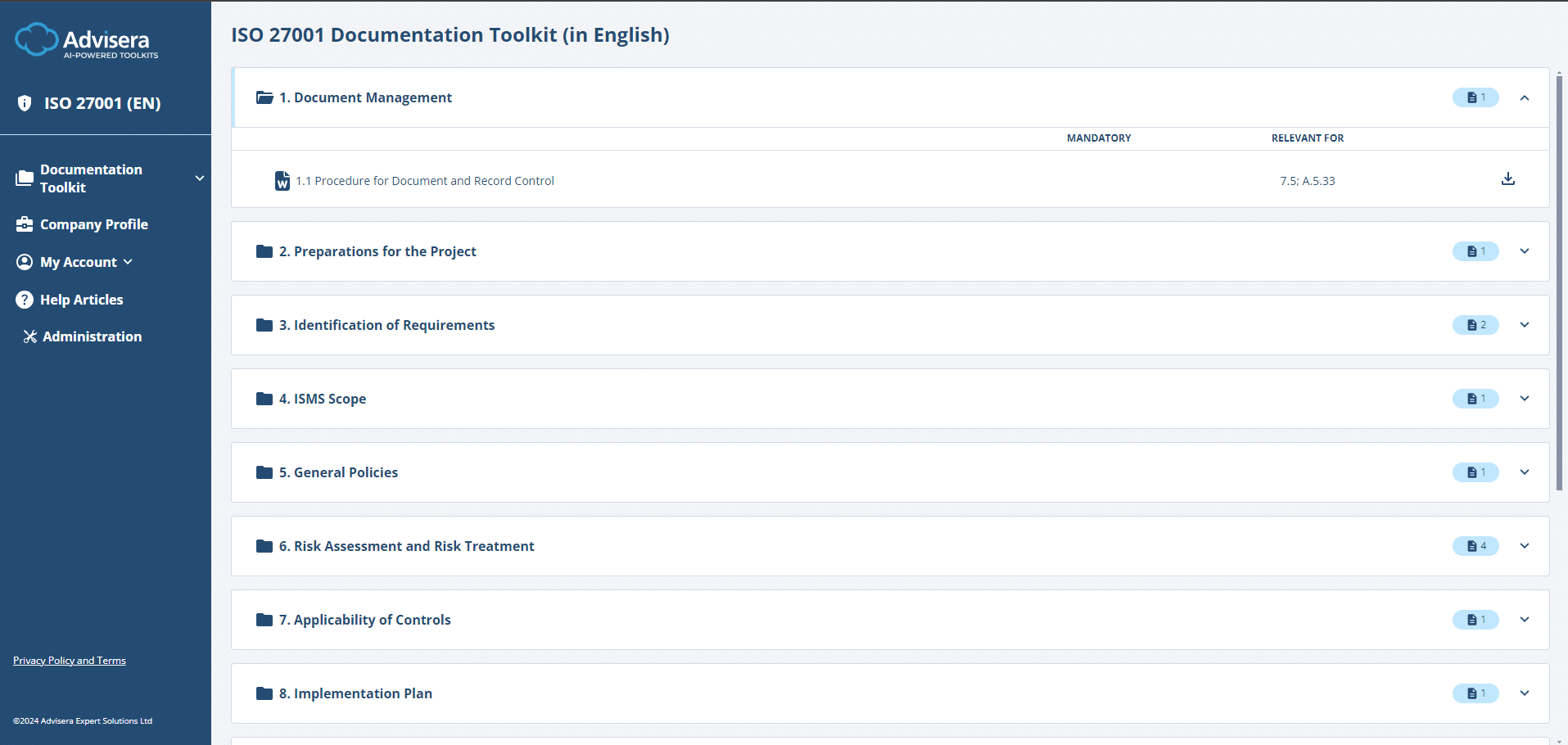Click the Advisera cloud logo
The width and height of the screenshot is (1568, 745).
[37, 39]
